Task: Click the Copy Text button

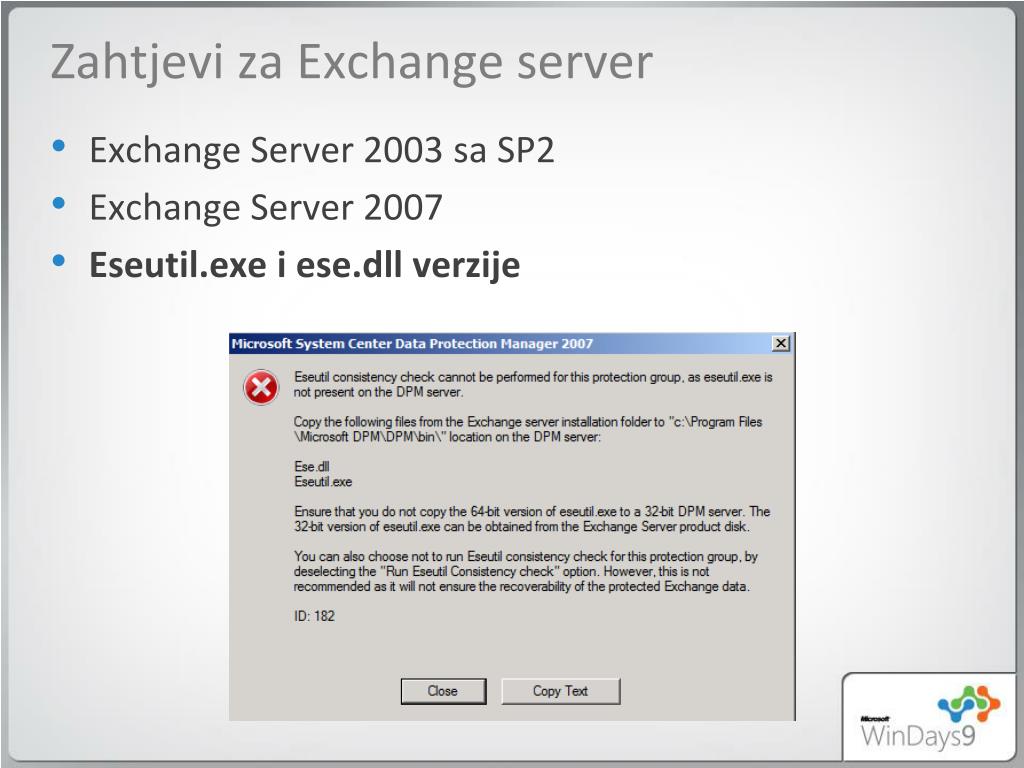Action: tap(560, 691)
